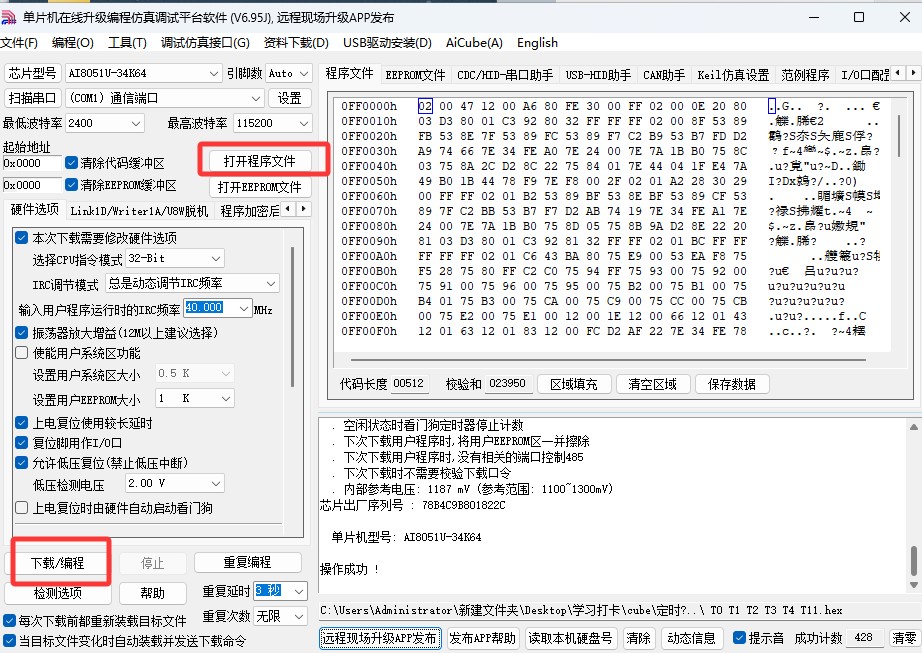Switch to CAN助手 tab
This screenshot has width=922, height=653.
pyautogui.click(x=664, y=75)
